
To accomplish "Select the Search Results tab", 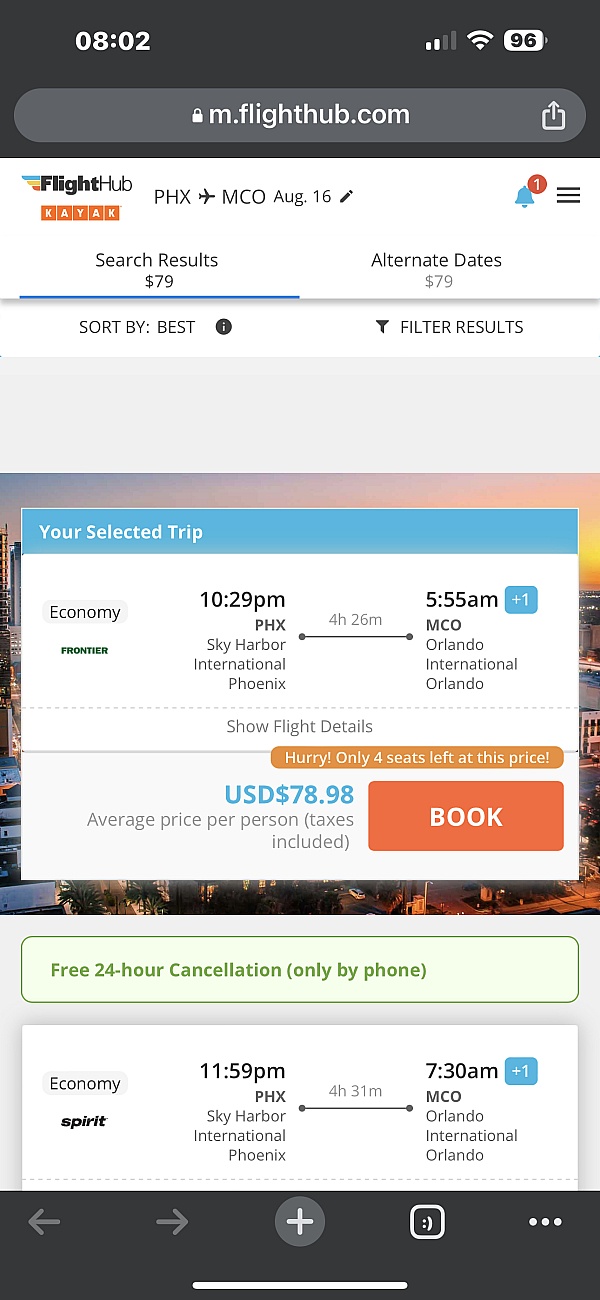I will [157, 270].
